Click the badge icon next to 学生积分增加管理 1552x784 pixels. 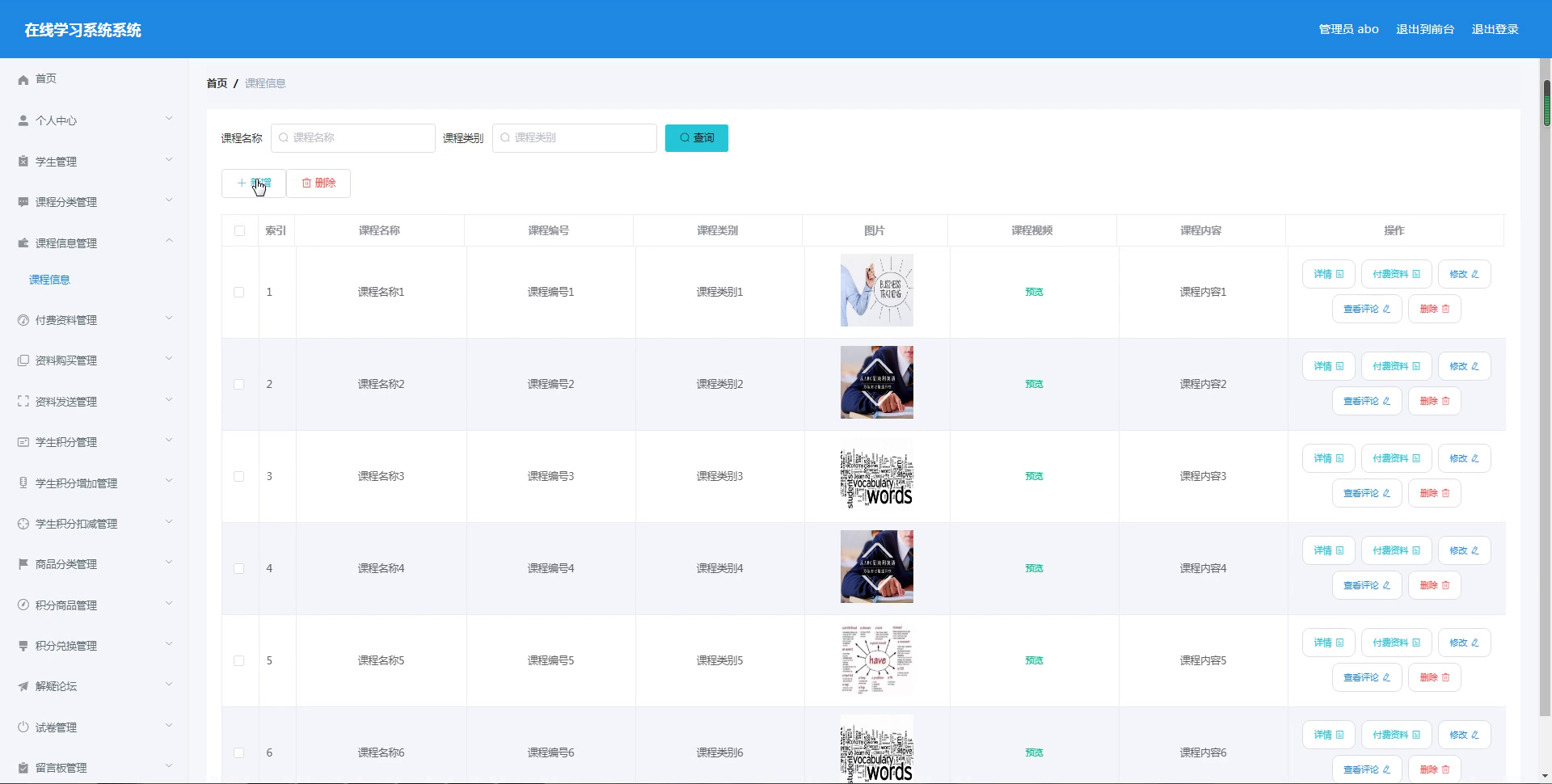coord(23,483)
